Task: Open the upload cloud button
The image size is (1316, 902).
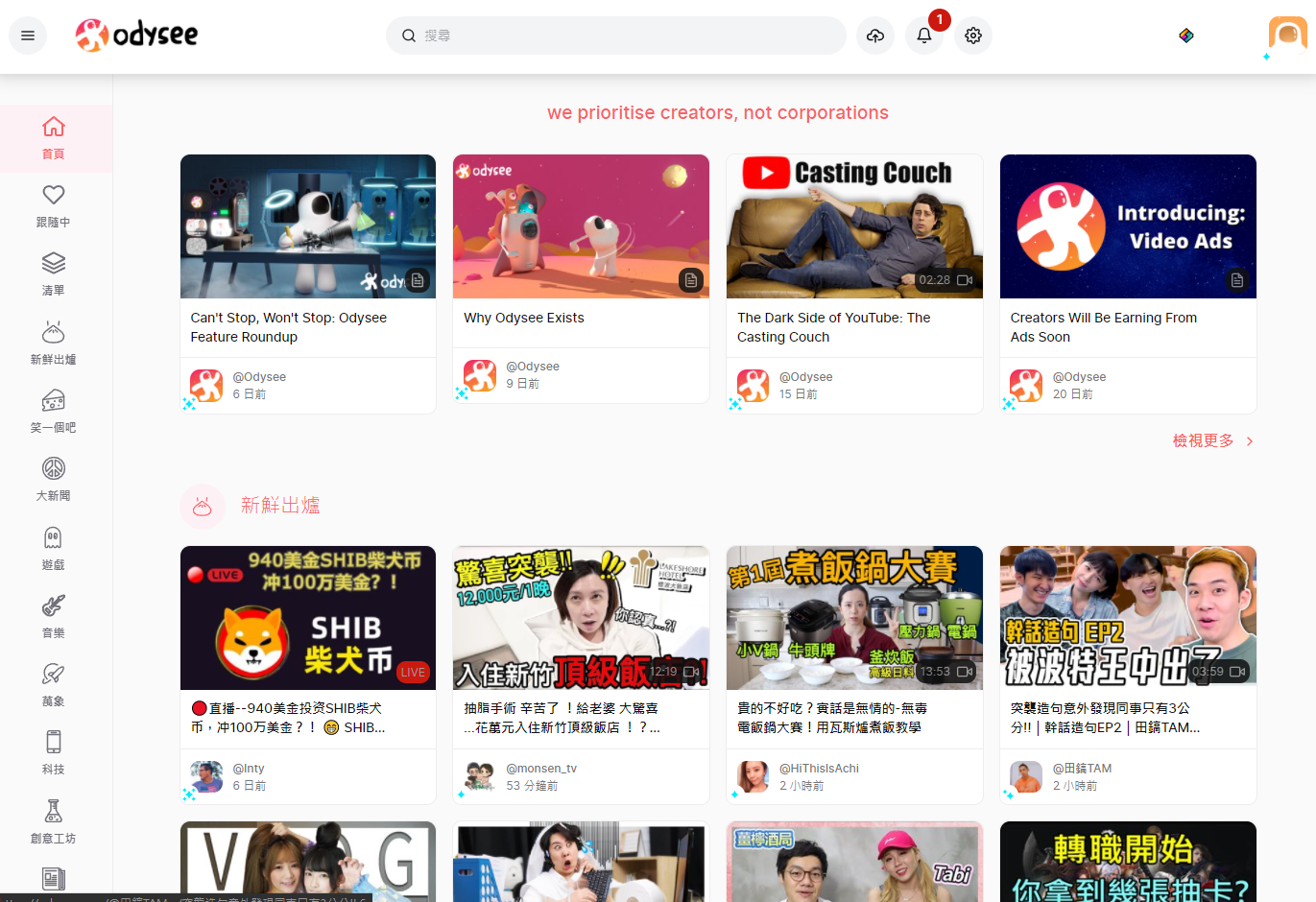Action: [x=875, y=36]
